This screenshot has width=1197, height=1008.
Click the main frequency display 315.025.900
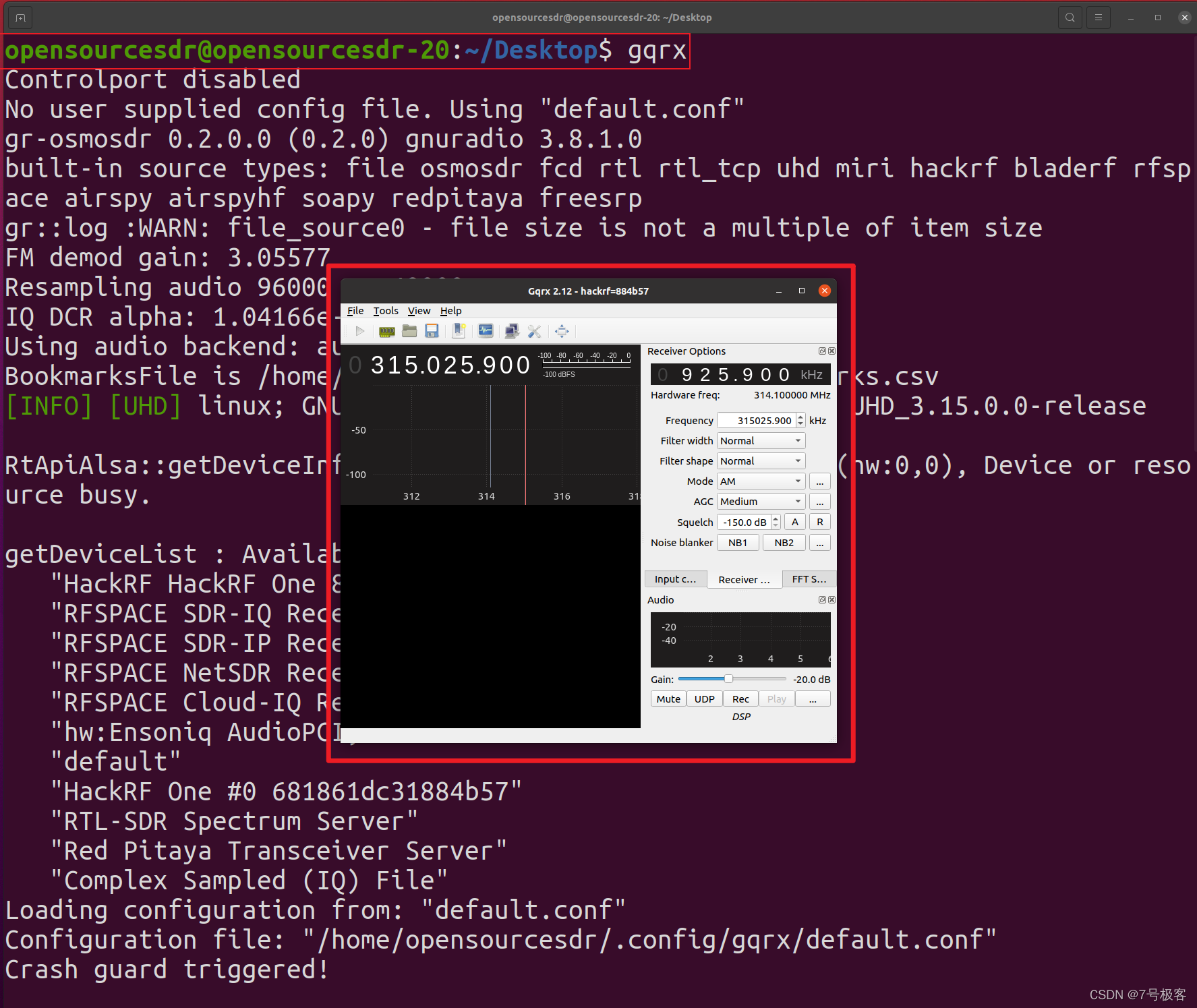click(x=441, y=365)
